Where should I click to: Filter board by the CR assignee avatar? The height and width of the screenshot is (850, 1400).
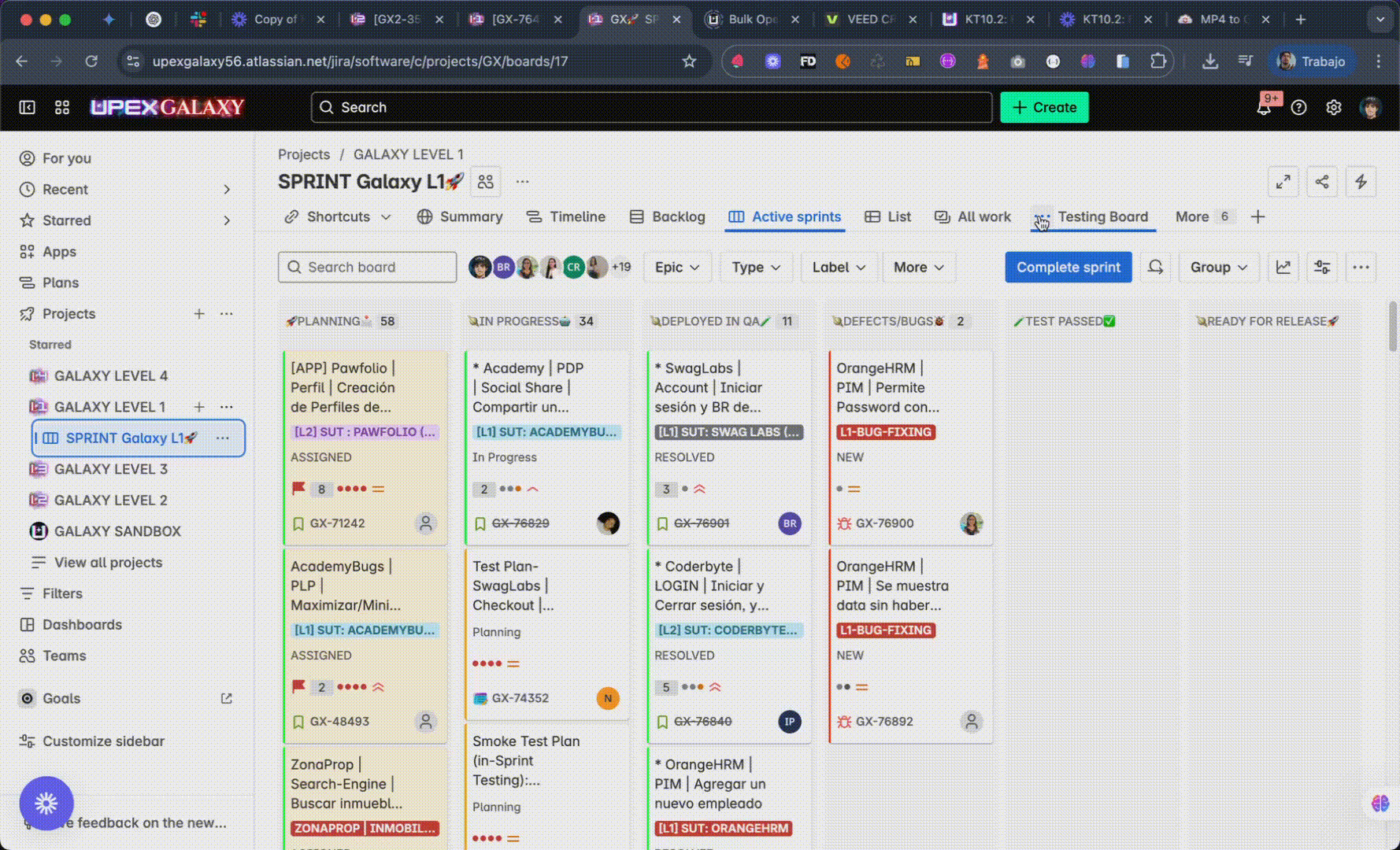(573, 268)
